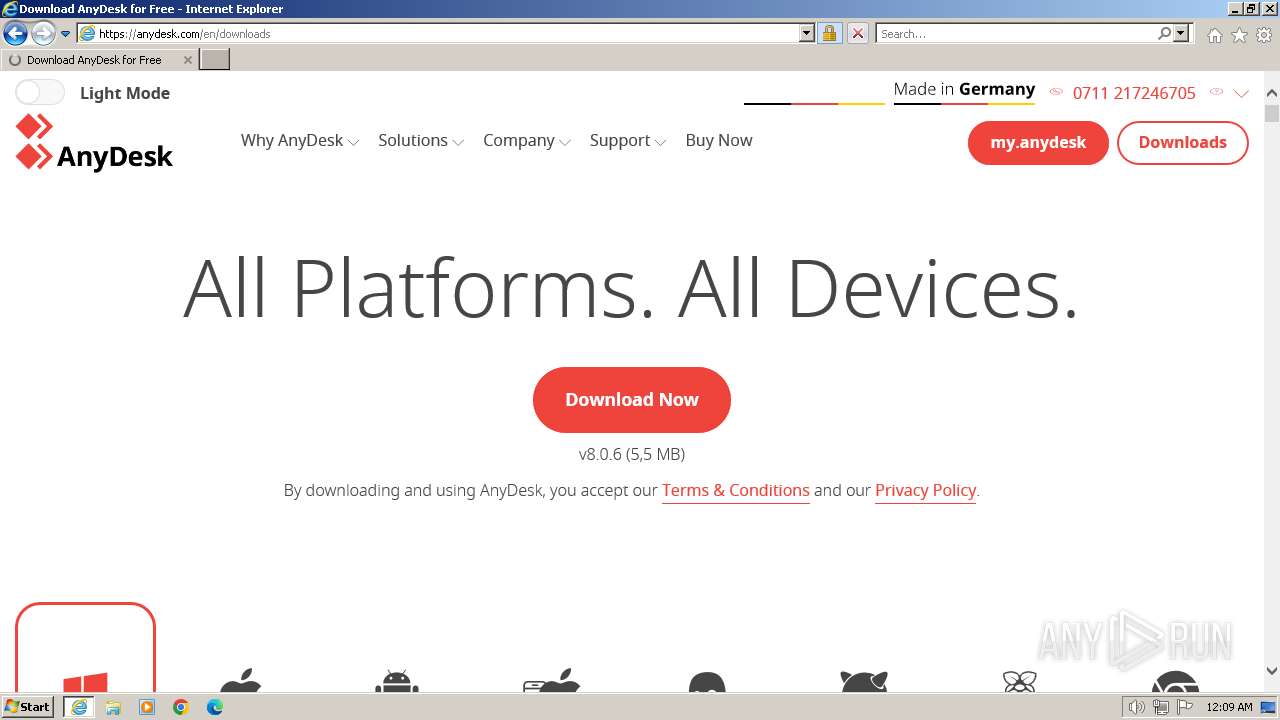Viewport: 1280px width, 720px height.
Task: Click the taskbar clock 12:09 AM
Action: click(1229, 707)
